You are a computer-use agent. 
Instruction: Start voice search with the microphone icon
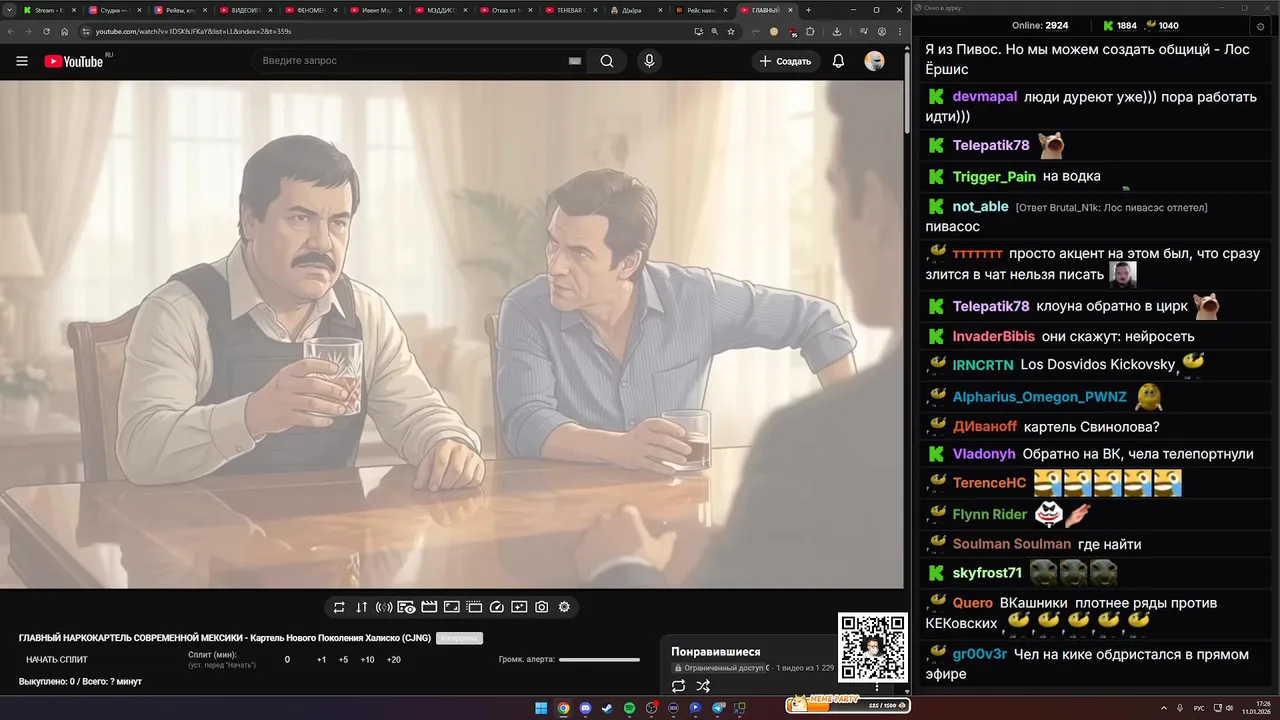pos(649,61)
